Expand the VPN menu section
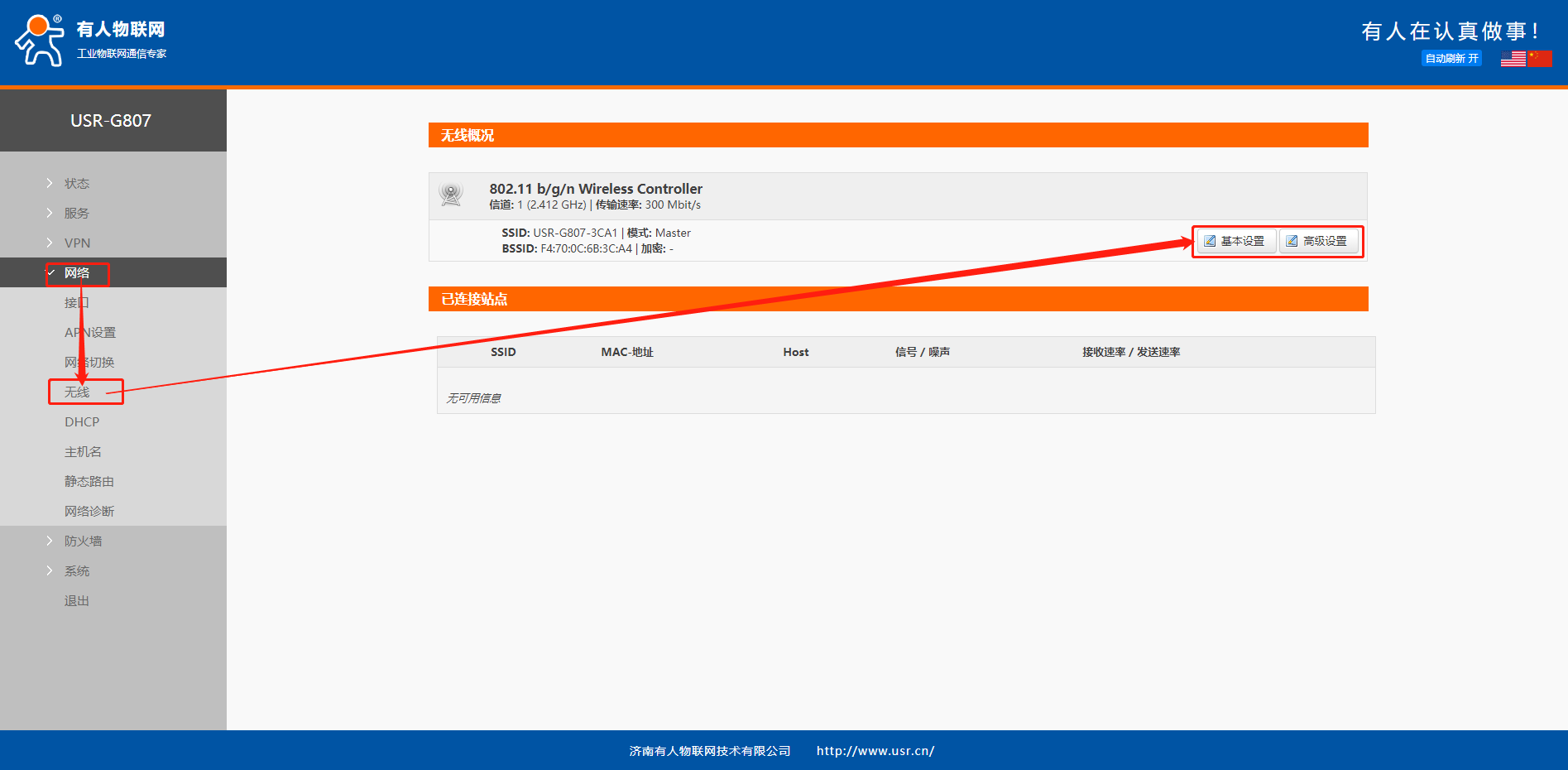This screenshot has height=770, width=1568. point(77,243)
